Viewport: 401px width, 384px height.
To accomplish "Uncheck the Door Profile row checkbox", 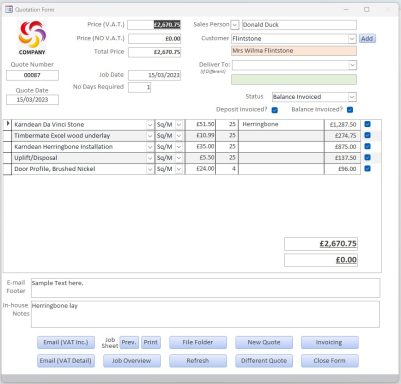I will coord(367,169).
